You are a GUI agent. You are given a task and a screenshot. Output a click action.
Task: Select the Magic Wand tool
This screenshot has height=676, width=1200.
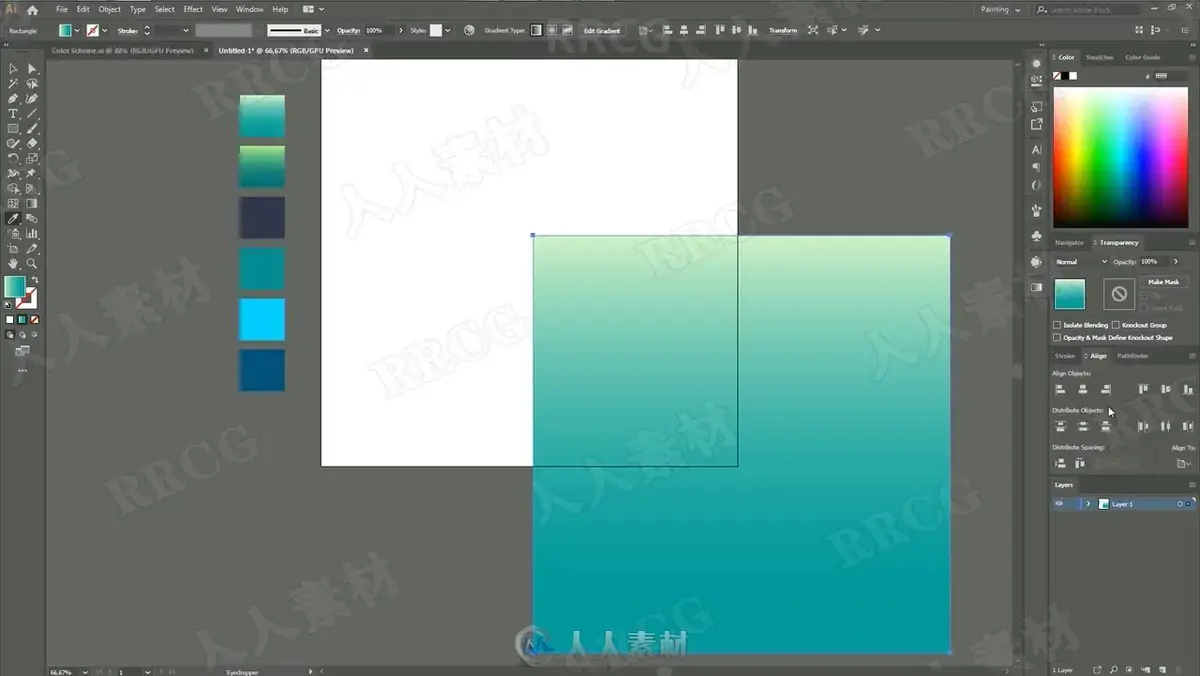tap(13, 84)
